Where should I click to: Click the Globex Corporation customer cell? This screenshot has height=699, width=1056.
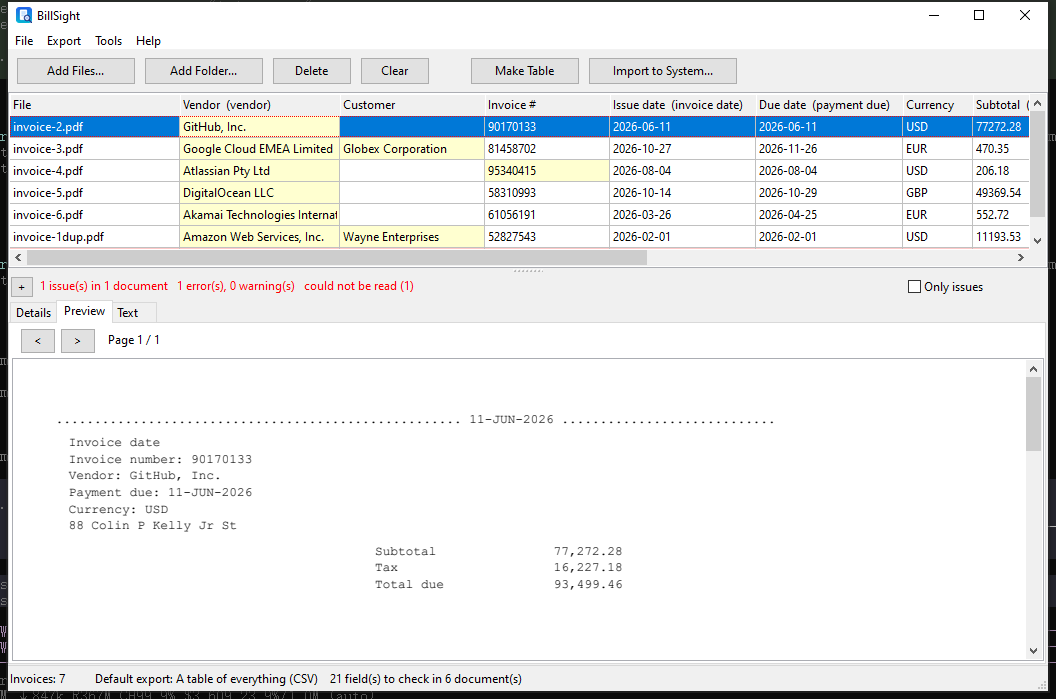[411, 149]
